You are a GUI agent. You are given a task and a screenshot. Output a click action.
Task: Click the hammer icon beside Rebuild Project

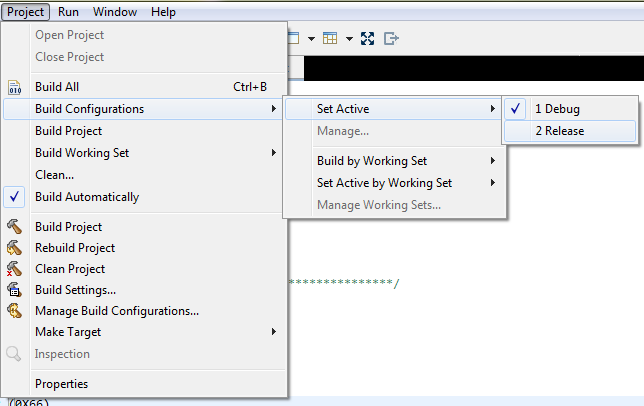coord(14,248)
